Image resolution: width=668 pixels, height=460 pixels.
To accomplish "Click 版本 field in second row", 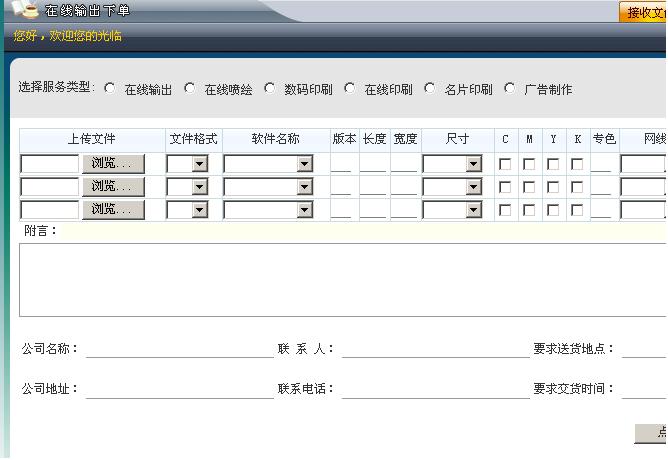I will click(341, 187).
